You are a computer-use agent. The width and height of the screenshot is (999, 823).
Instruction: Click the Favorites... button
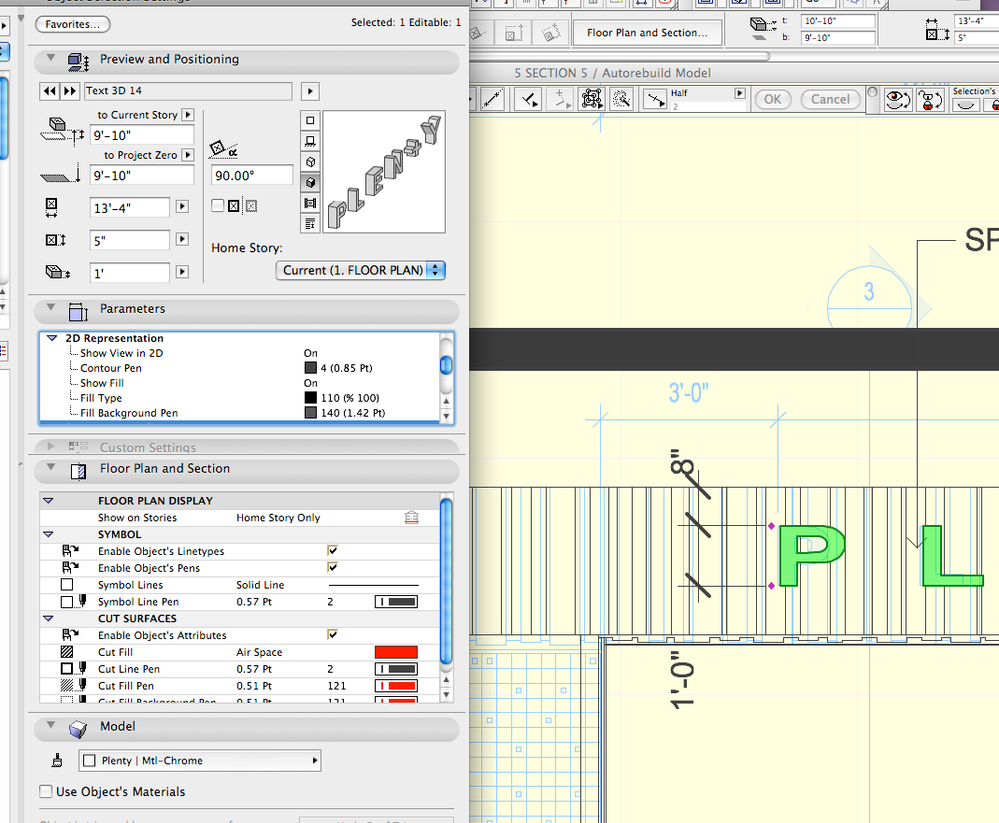click(72, 24)
